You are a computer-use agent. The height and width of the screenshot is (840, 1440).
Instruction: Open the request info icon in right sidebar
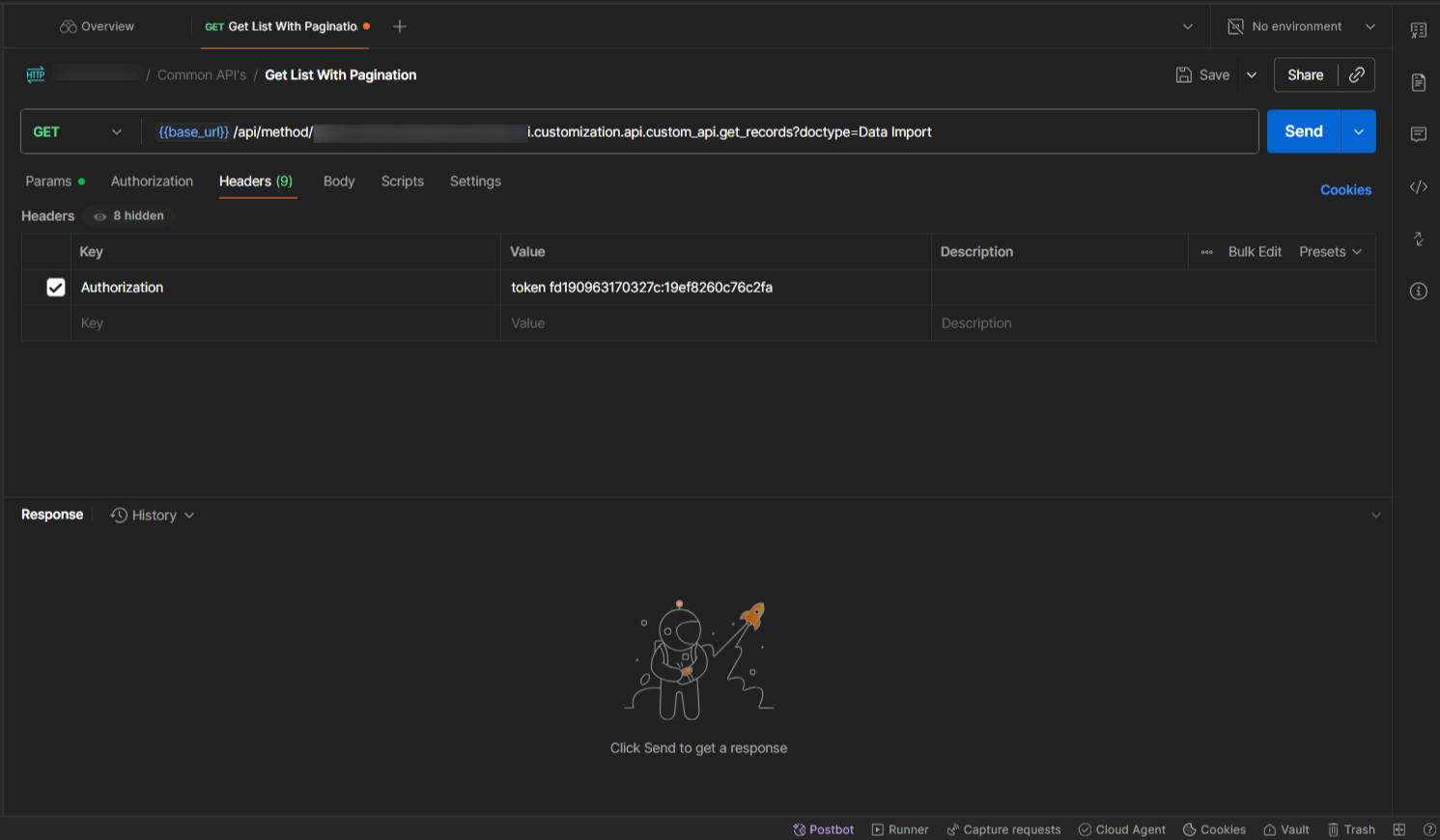point(1418,291)
